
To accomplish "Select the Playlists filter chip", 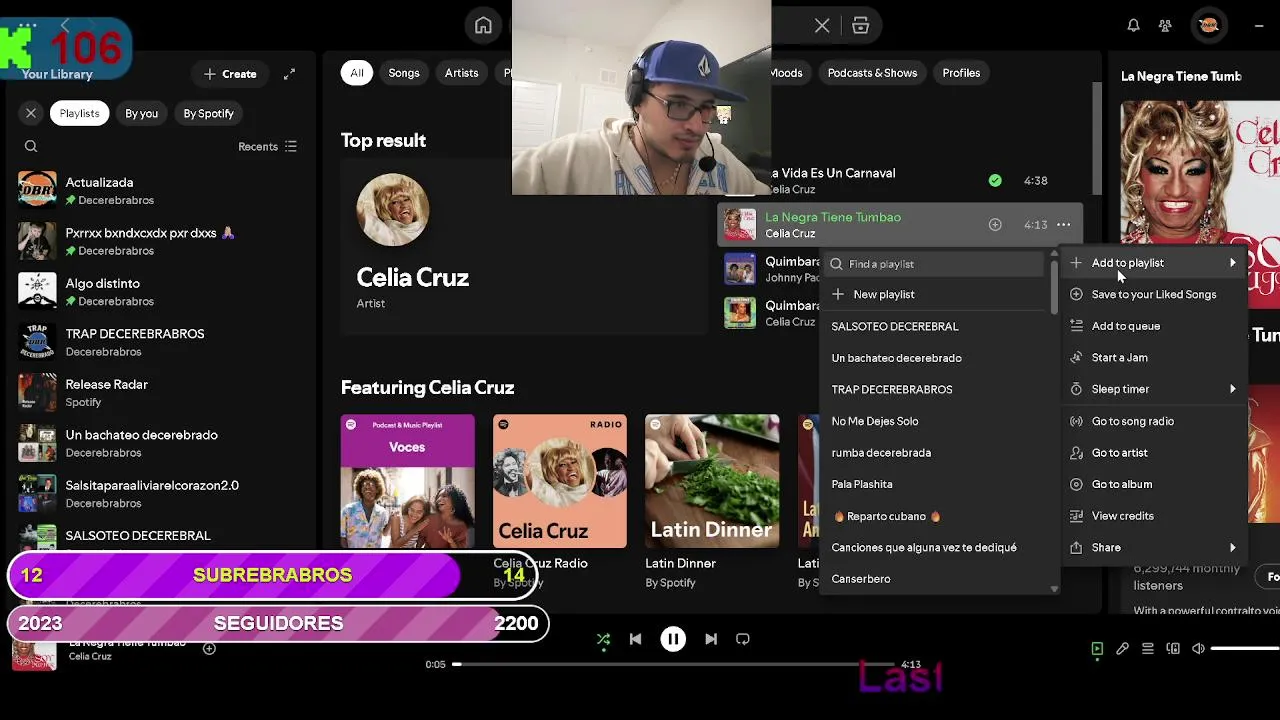I will 79,113.
